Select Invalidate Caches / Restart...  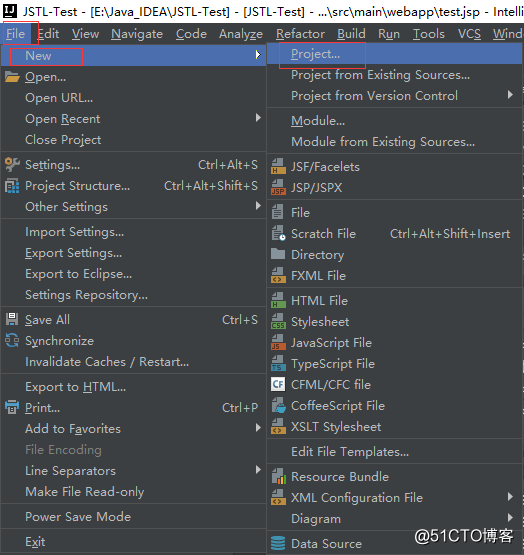133,362
